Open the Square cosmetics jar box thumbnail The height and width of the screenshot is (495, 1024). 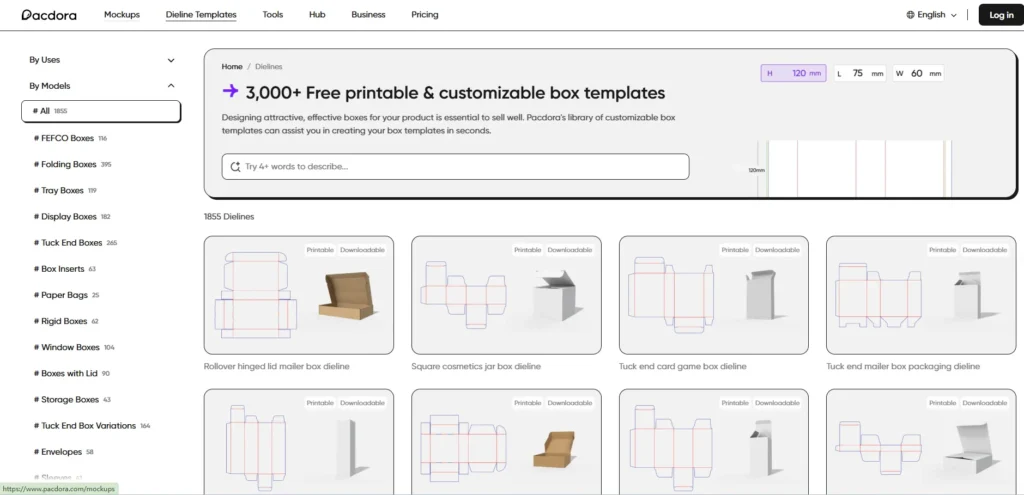[506, 295]
